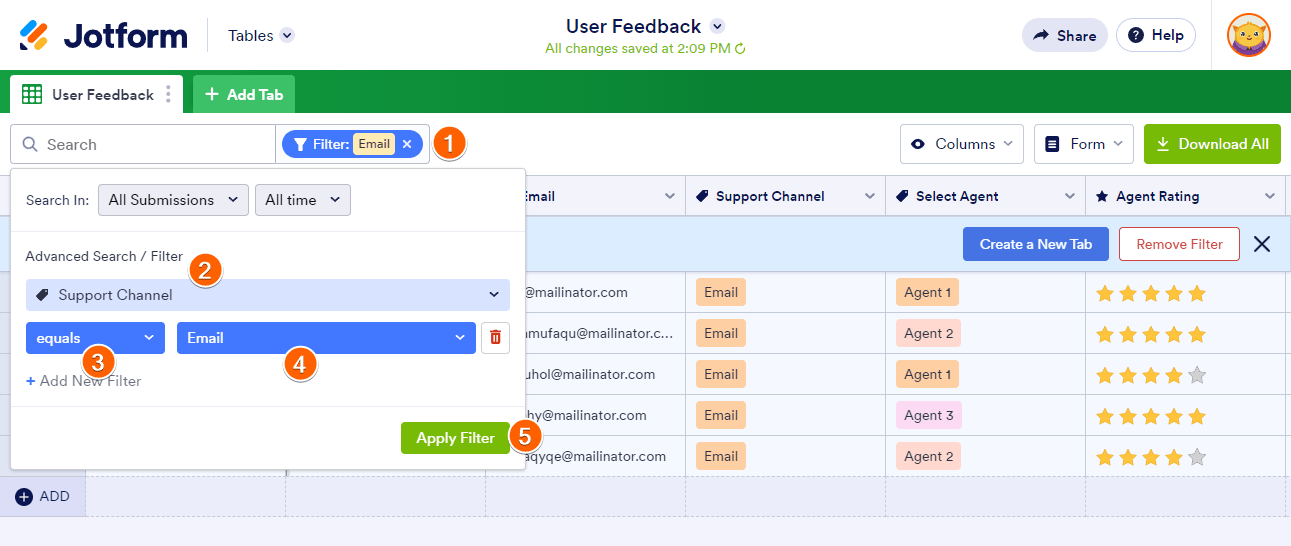Image resolution: width=1291 pixels, height=546 pixels.
Task: Open the Columns visibility menu
Action: click(x=961, y=144)
